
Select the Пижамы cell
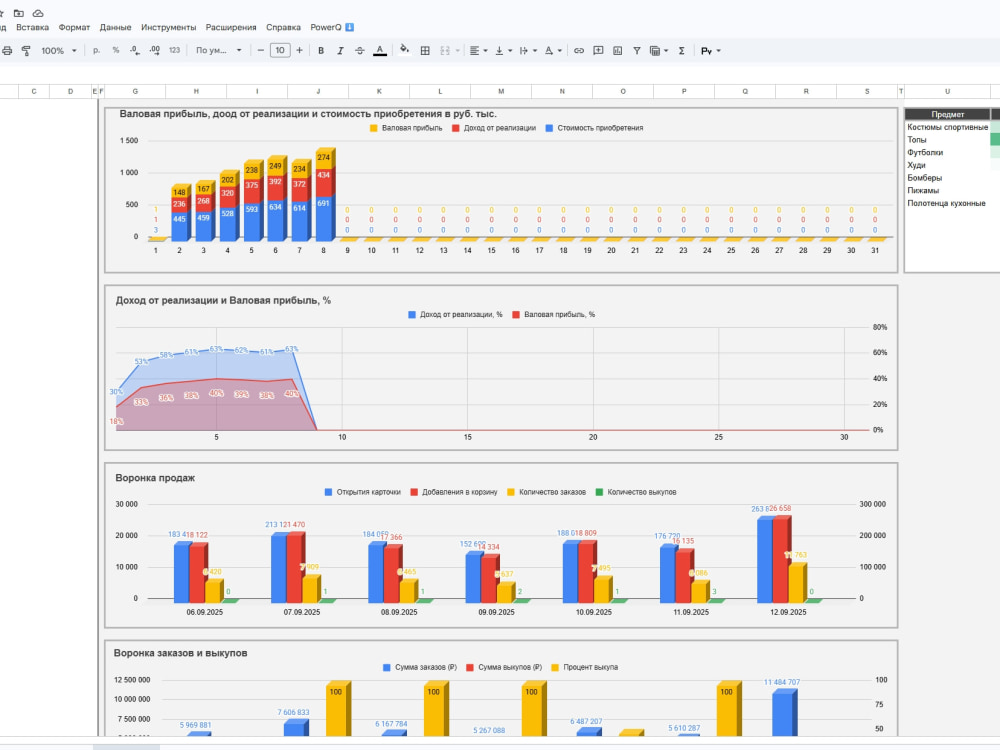pyautogui.click(x=947, y=191)
